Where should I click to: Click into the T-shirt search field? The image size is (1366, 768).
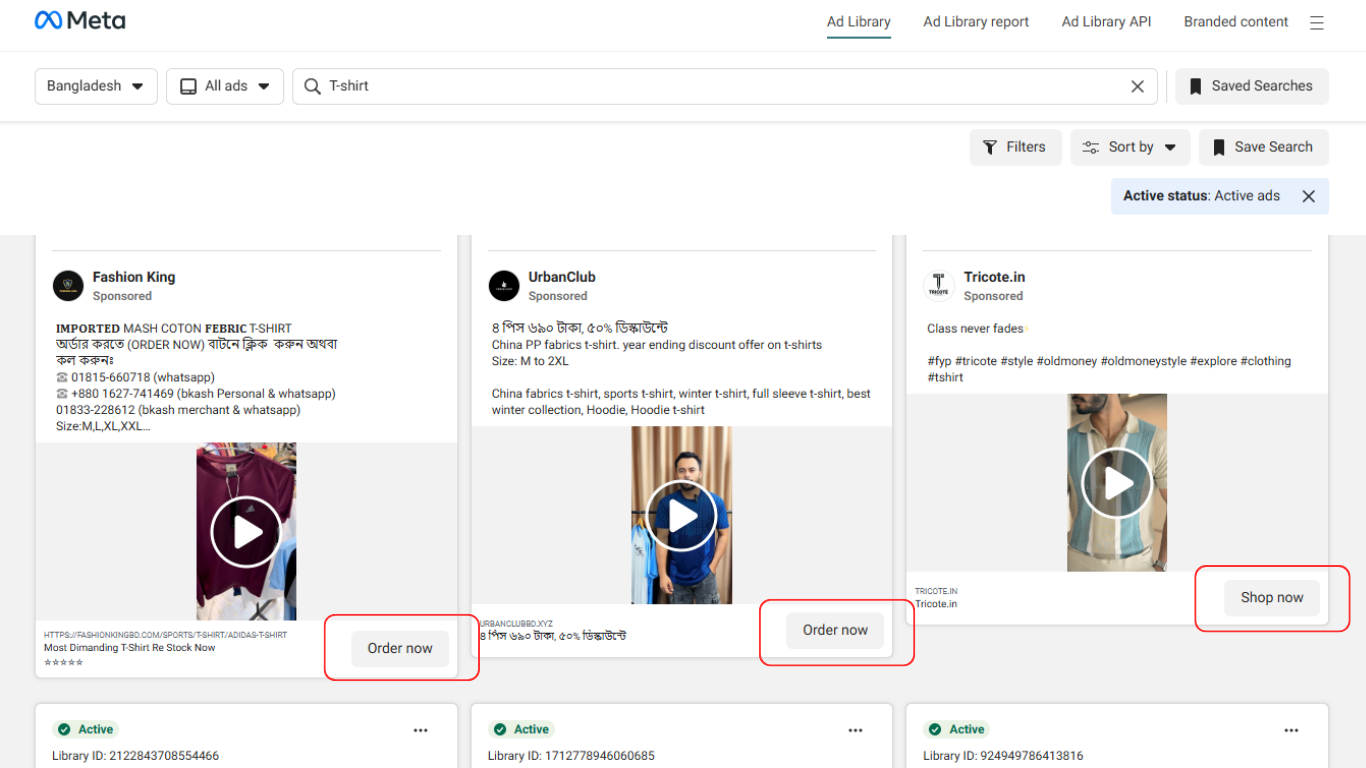720,87
